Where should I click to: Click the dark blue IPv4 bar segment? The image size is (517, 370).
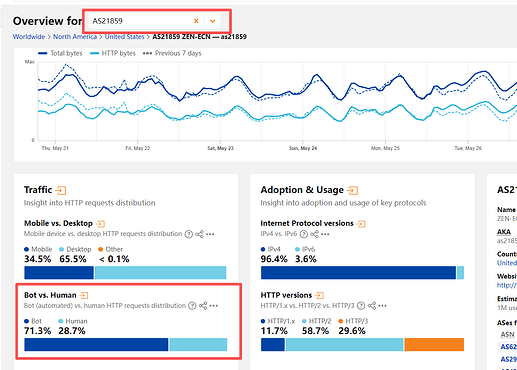(358, 273)
